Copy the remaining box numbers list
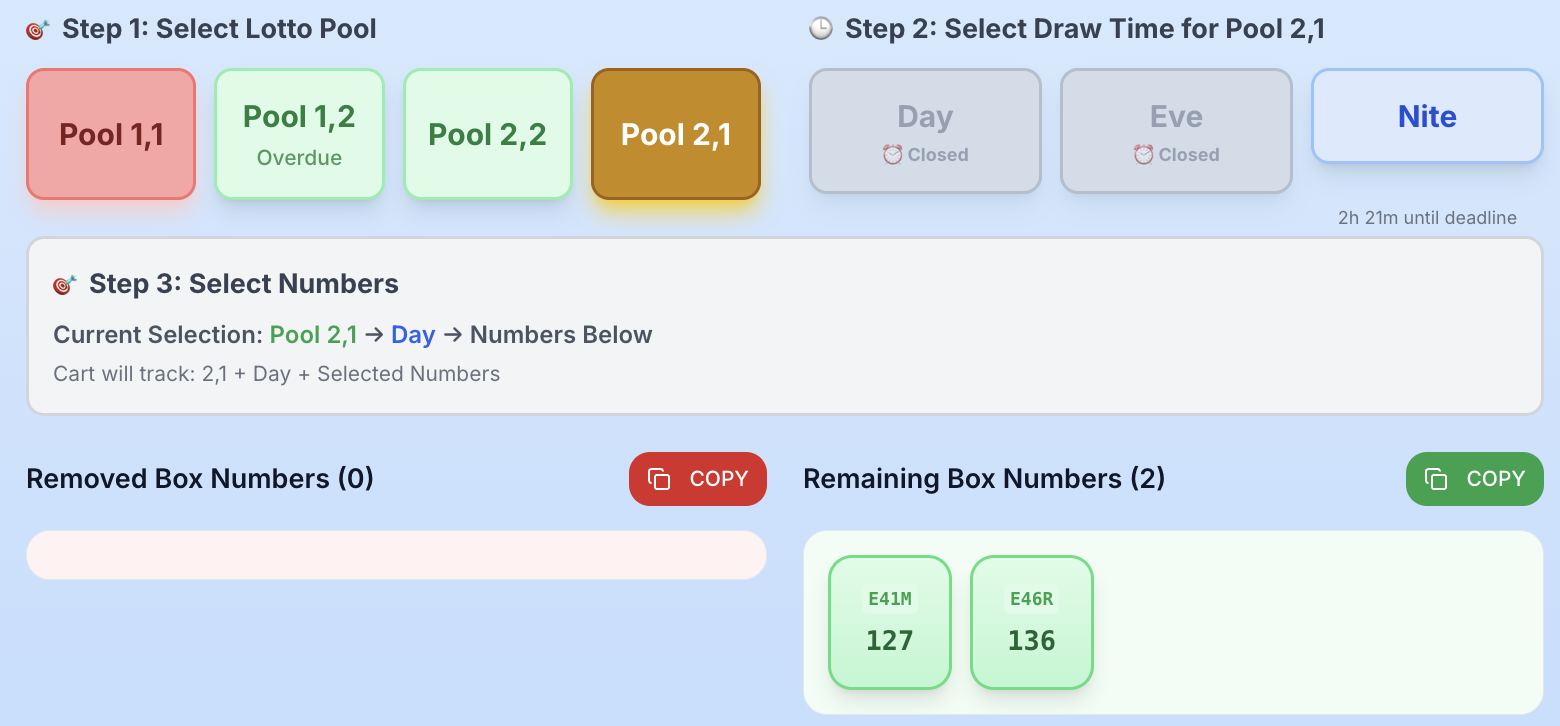The width and height of the screenshot is (1560, 726). (x=1475, y=479)
